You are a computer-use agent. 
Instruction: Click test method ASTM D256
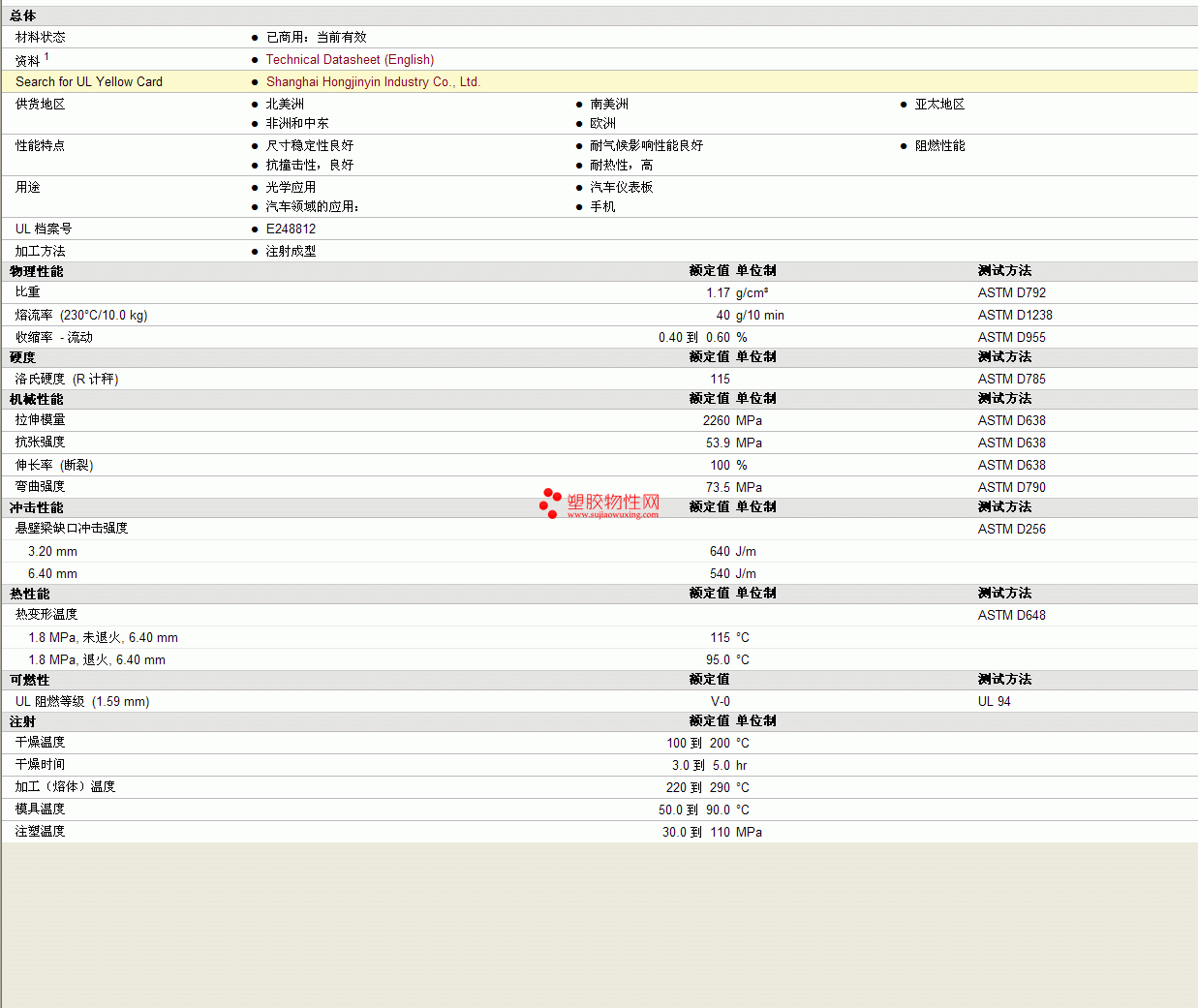1011,530
